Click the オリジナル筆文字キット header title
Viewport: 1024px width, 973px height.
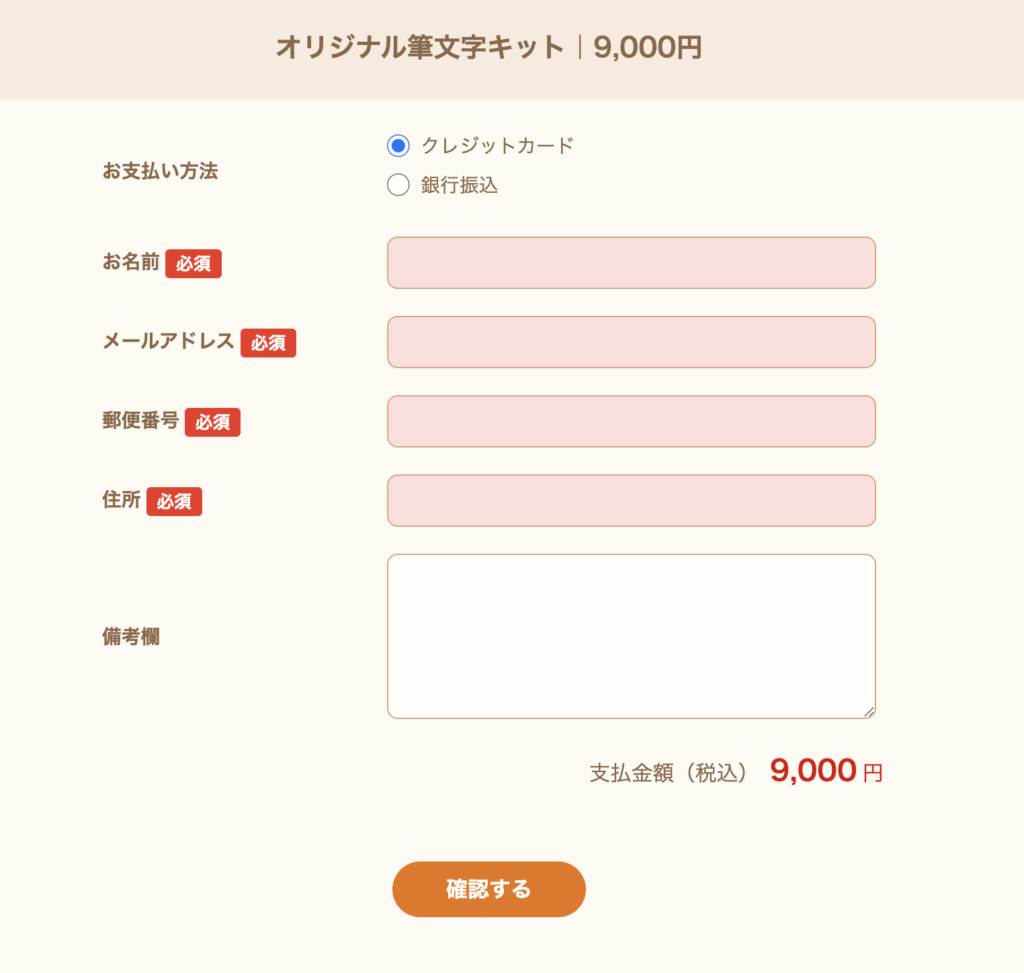pyautogui.click(x=420, y=47)
